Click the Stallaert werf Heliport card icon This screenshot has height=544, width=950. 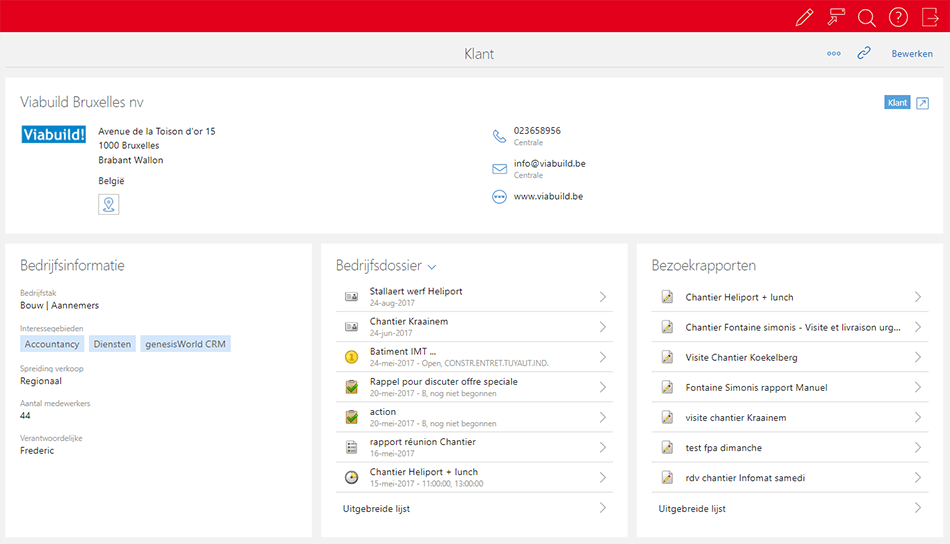tap(351, 297)
